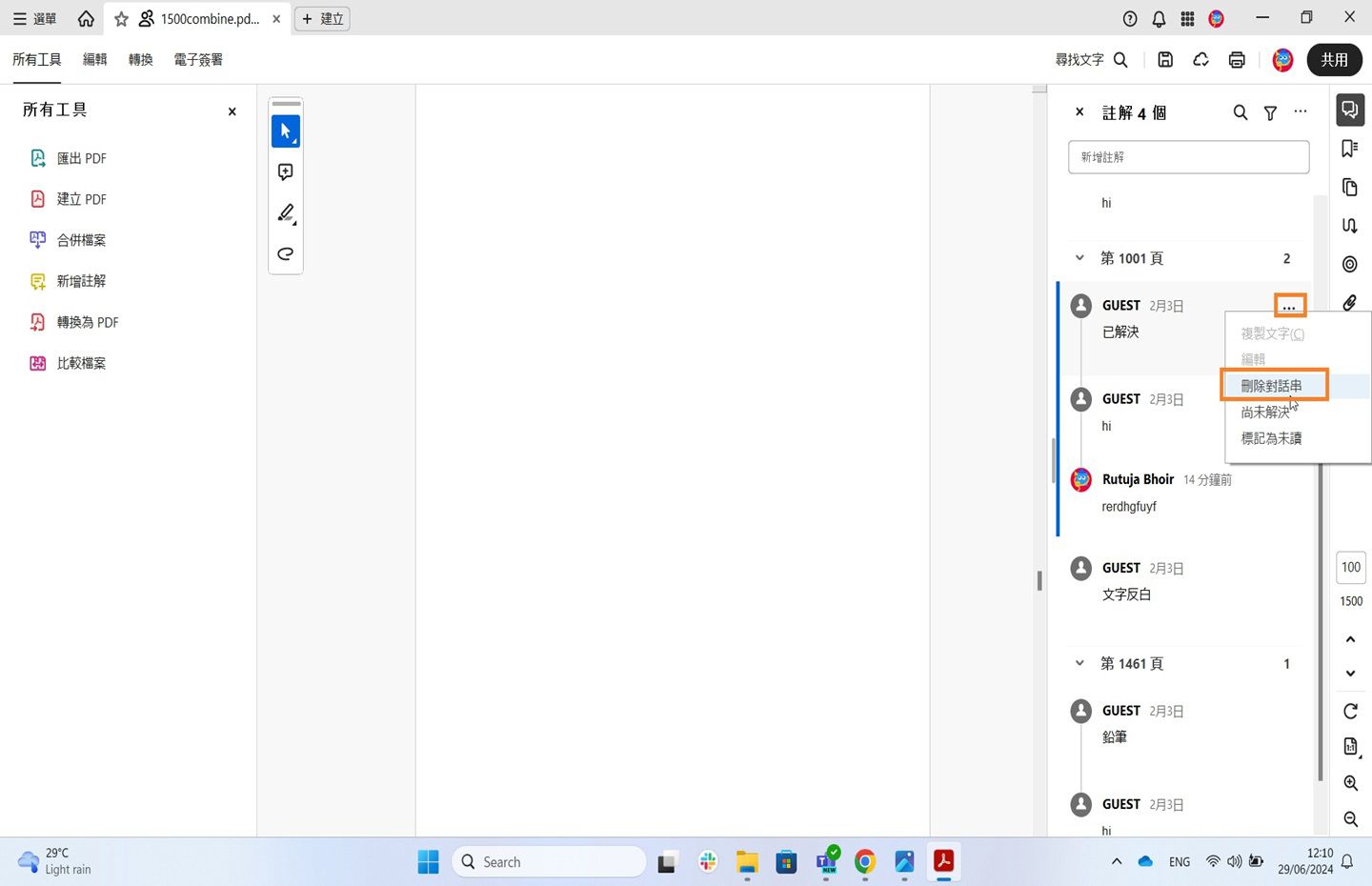Viewport: 1372px width, 886px height.
Task: Star the 1500combine.pdf document
Action: point(121,18)
